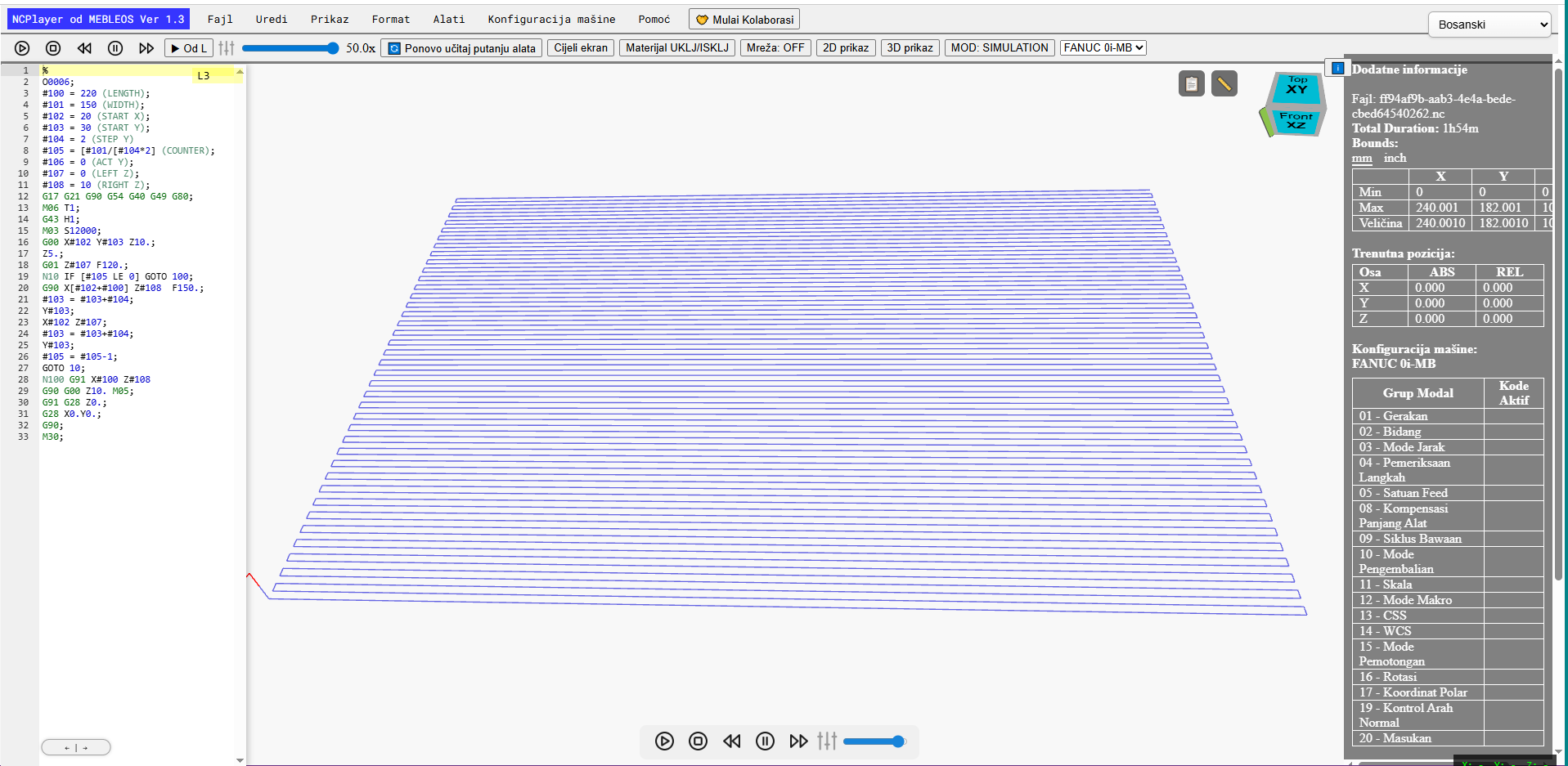
Task: Click the top toolbar rewind icon
Action: (84, 48)
